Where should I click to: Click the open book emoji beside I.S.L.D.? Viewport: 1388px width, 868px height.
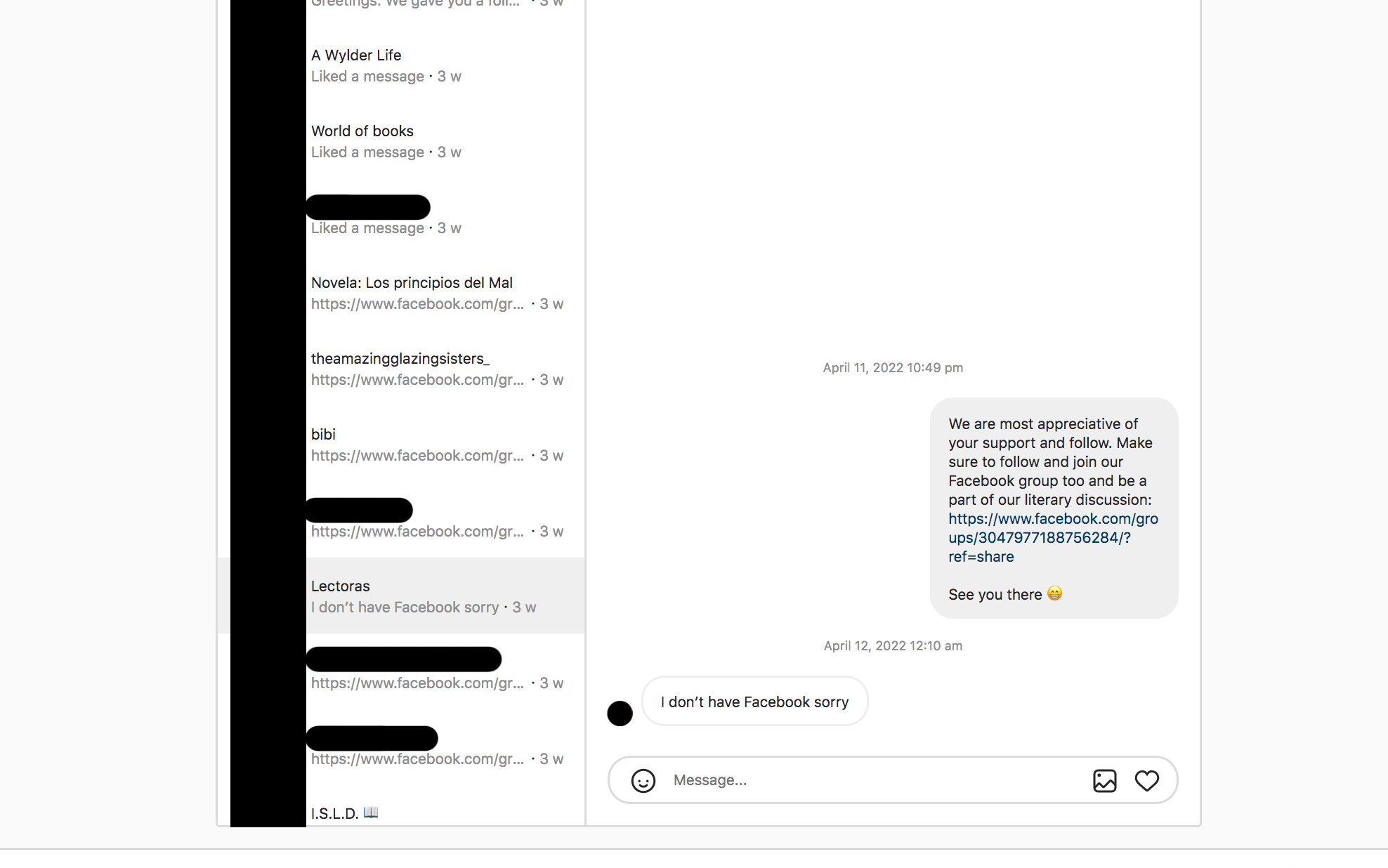pyautogui.click(x=371, y=813)
